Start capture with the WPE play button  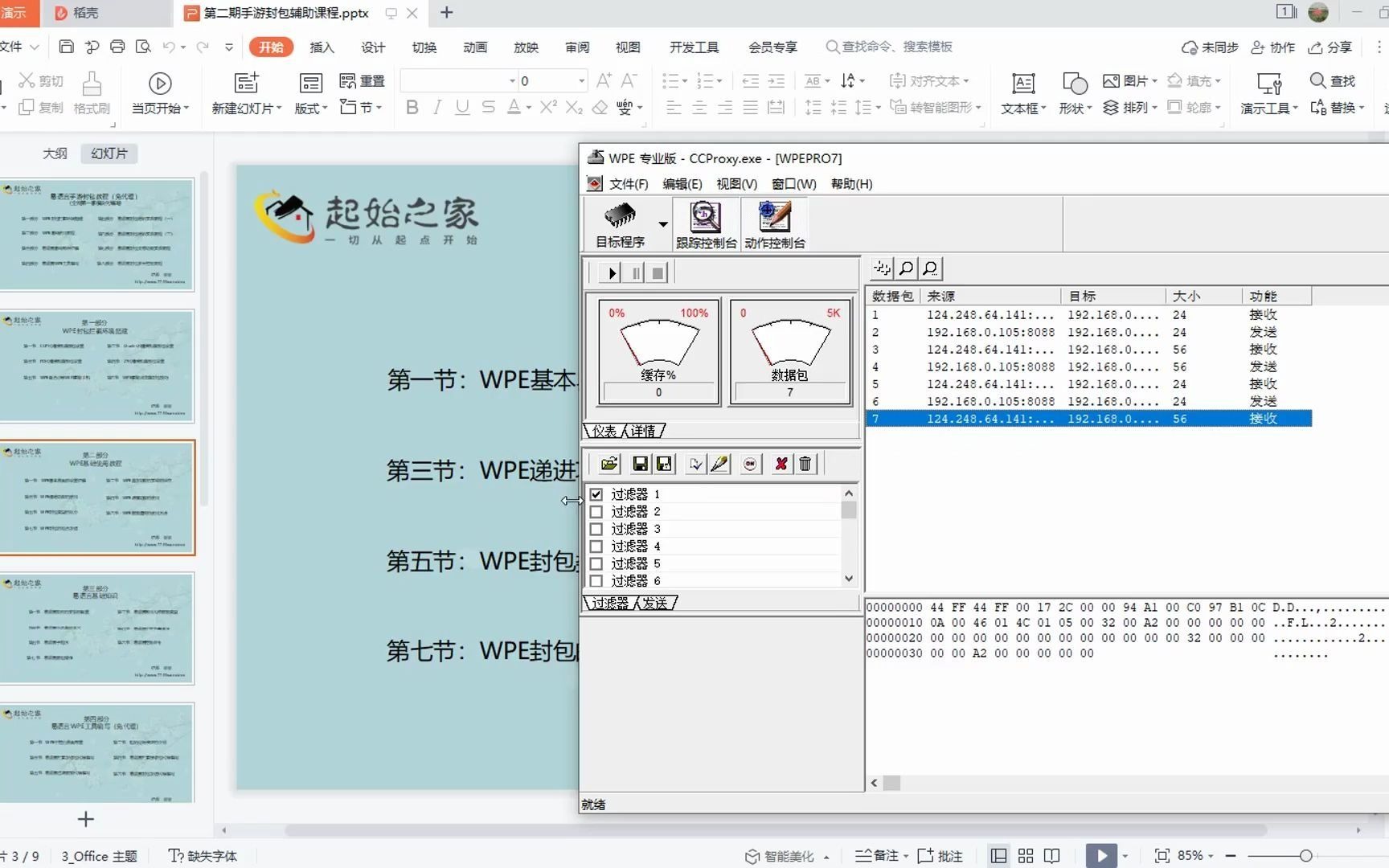[611, 273]
